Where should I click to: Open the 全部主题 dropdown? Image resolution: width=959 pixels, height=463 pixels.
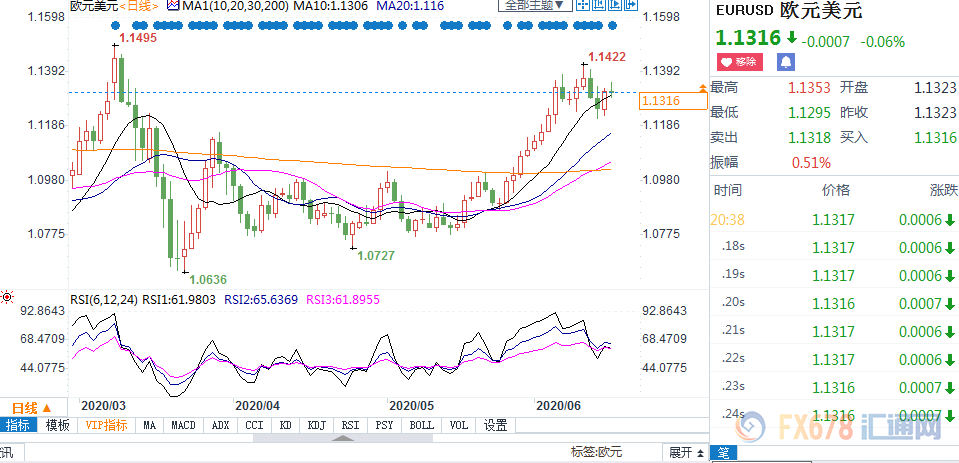click(534, 6)
